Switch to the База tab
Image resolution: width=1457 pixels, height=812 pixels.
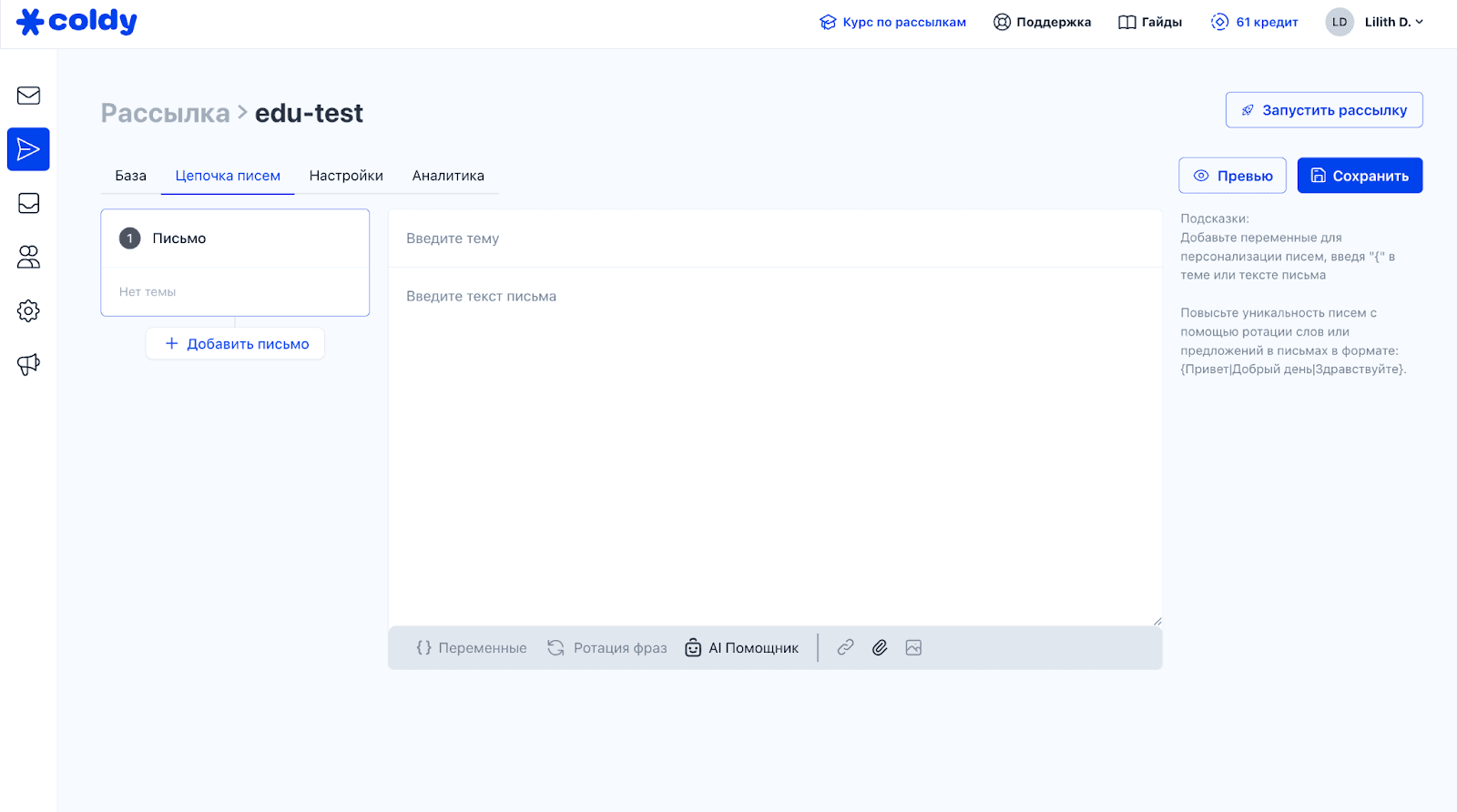pyautogui.click(x=130, y=176)
